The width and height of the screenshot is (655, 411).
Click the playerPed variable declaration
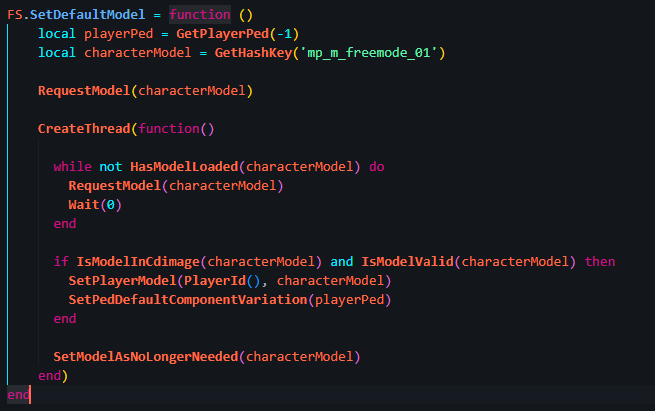119,34
